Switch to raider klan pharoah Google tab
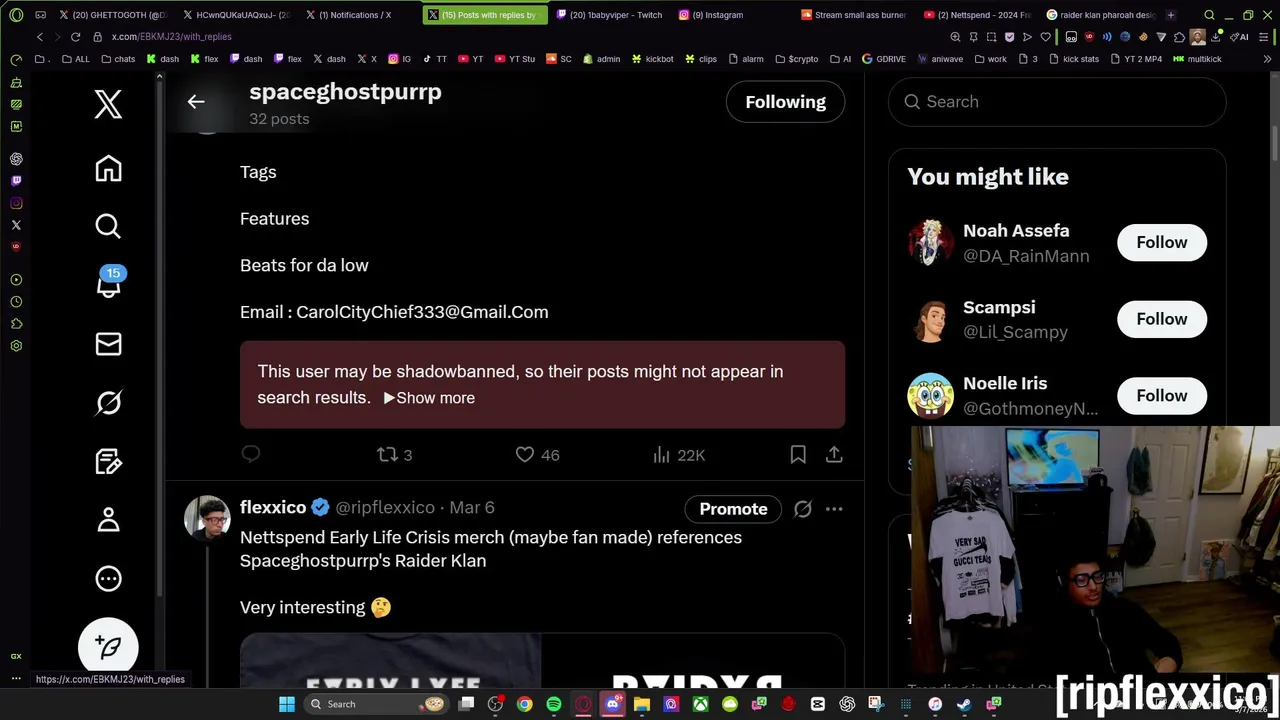The height and width of the screenshot is (720, 1280). (x=1100, y=15)
